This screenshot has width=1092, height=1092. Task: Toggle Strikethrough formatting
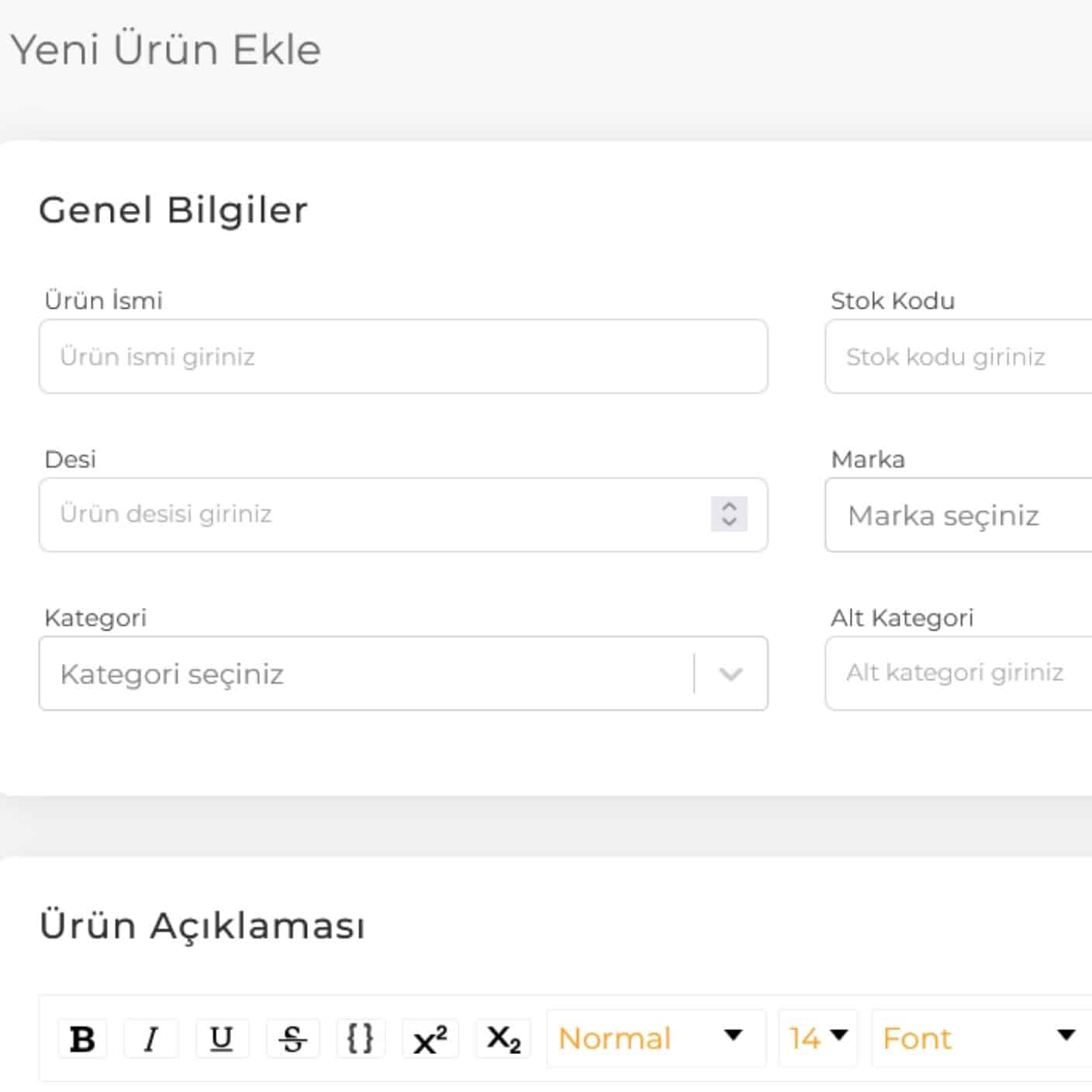click(292, 1038)
